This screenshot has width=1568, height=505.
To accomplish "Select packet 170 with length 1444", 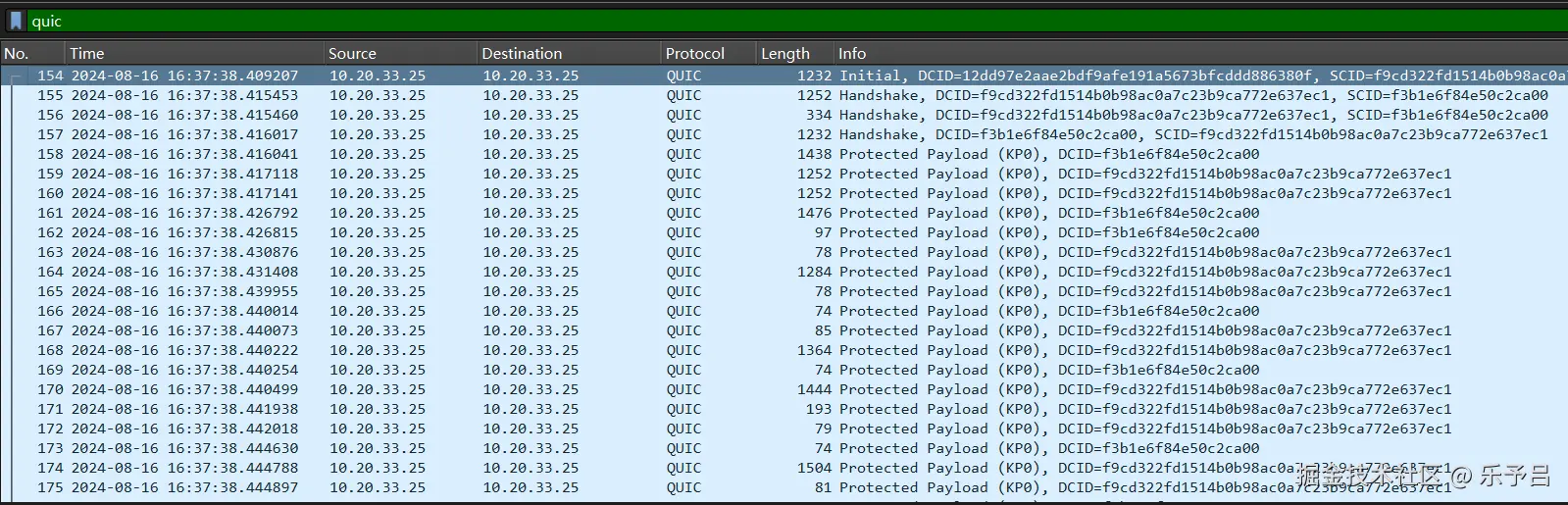I will 784,389.
